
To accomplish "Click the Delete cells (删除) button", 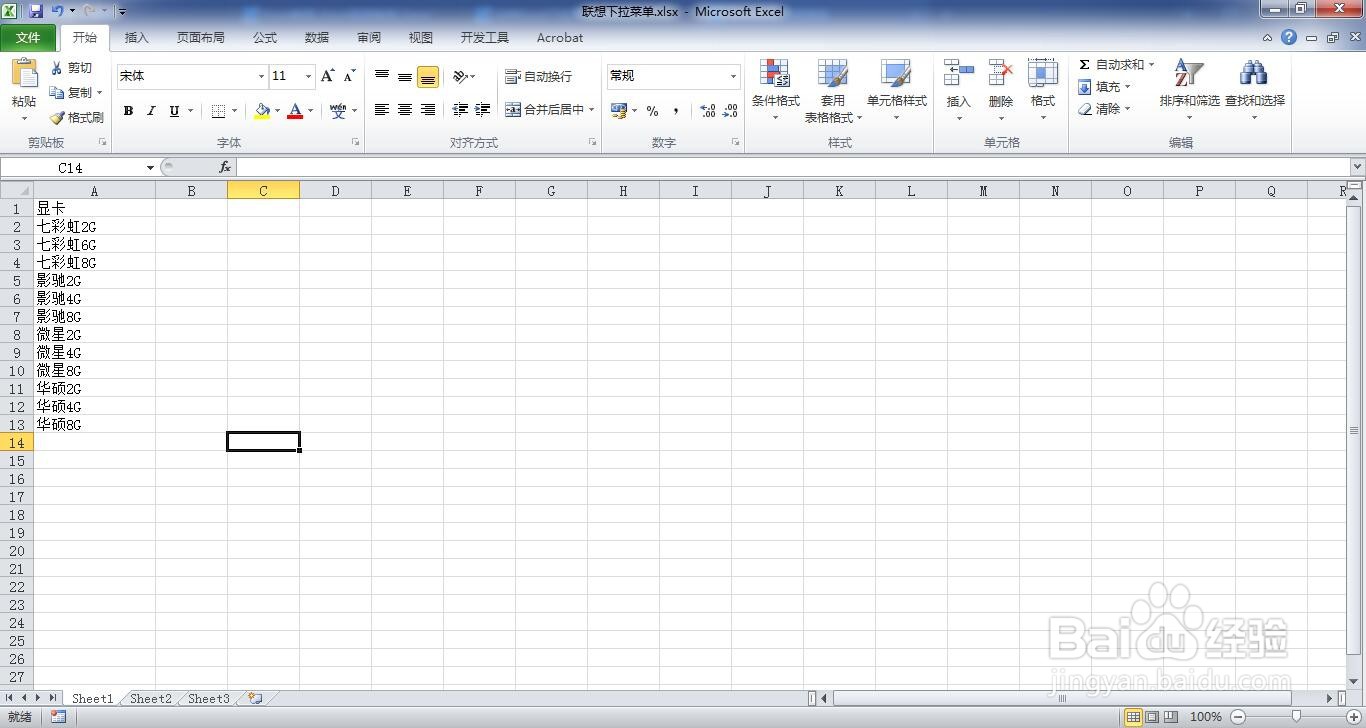I will [x=1000, y=90].
